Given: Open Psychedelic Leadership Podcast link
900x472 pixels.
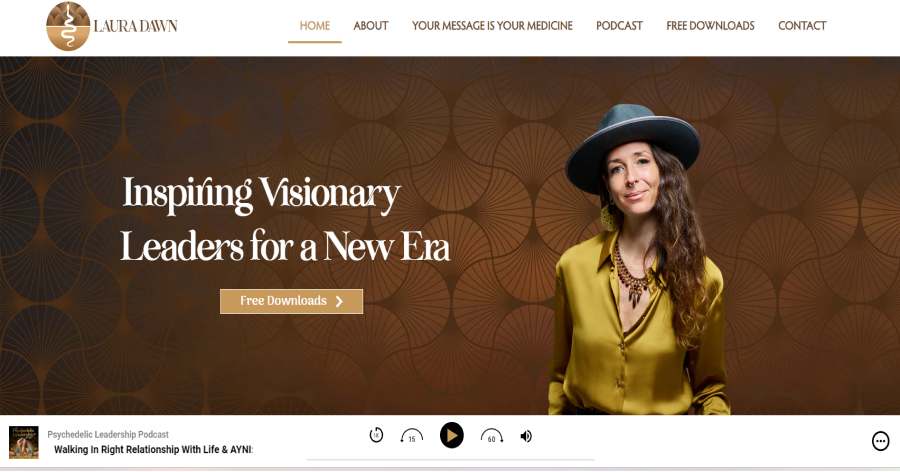Looking at the screenshot, I should 108,435.
